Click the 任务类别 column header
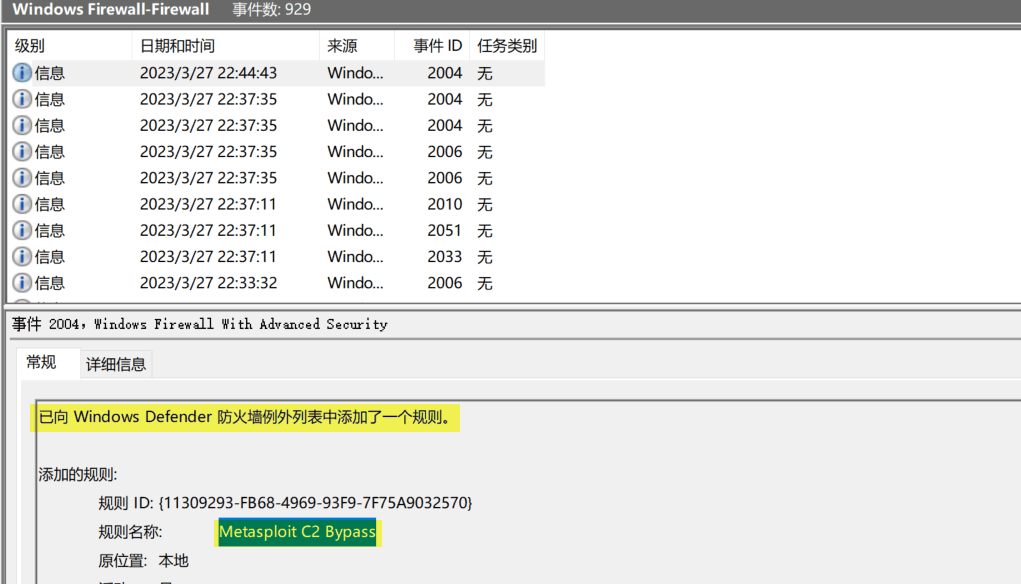The image size is (1021, 584). (507, 46)
